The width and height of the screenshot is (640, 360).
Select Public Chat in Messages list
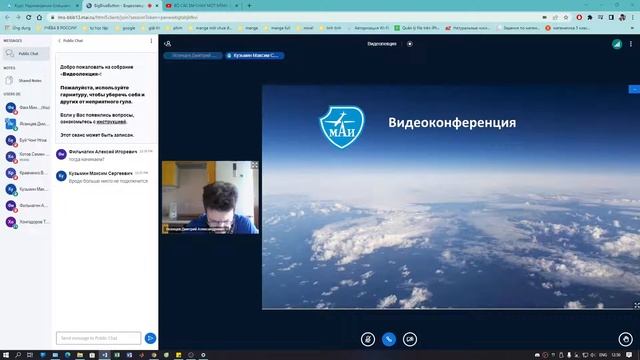(26, 53)
